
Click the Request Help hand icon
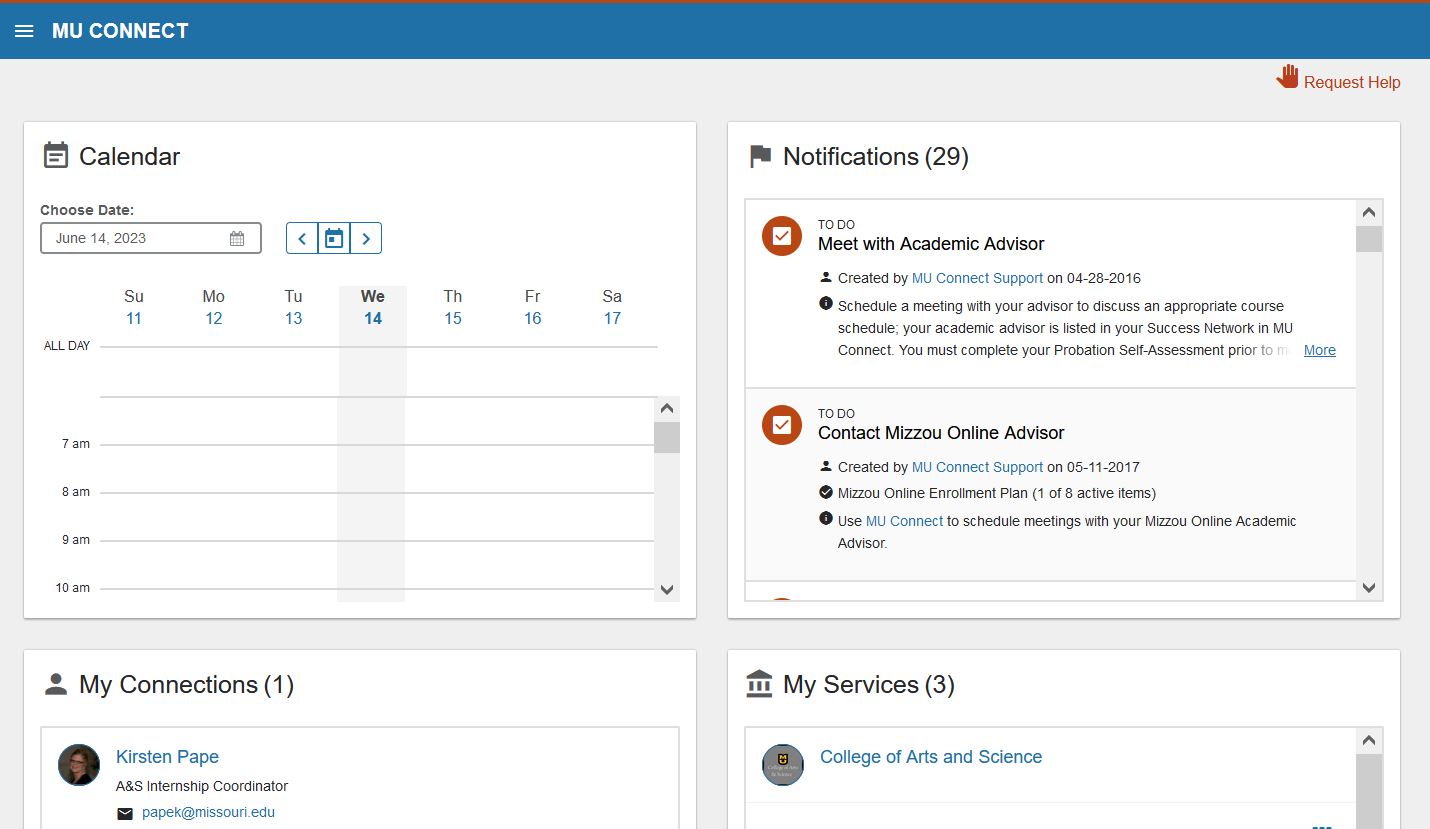coord(1287,78)
